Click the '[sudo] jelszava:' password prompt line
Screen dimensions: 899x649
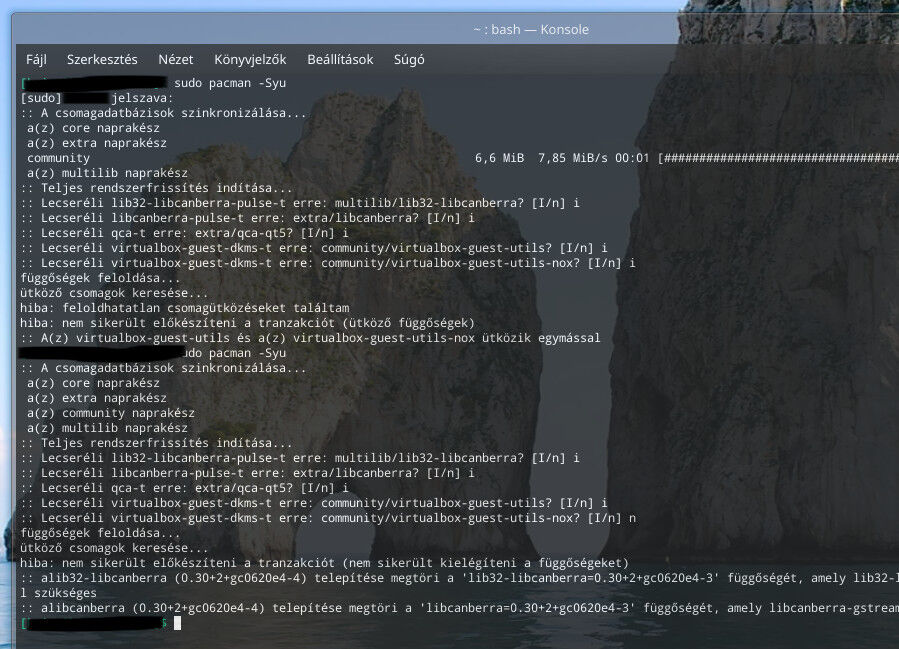pyautogui.click(x=96, y=98)
